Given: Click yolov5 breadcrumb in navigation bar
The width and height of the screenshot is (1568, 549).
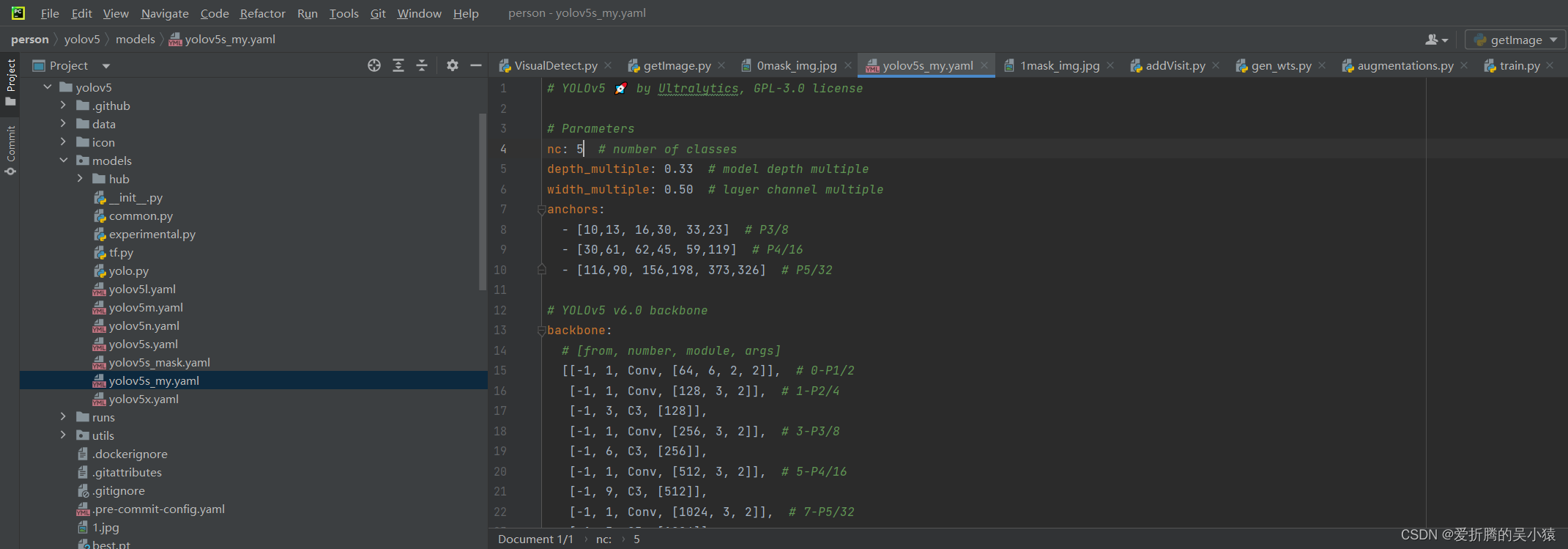Looking at the screenshot, I should [x=82, y=40].
